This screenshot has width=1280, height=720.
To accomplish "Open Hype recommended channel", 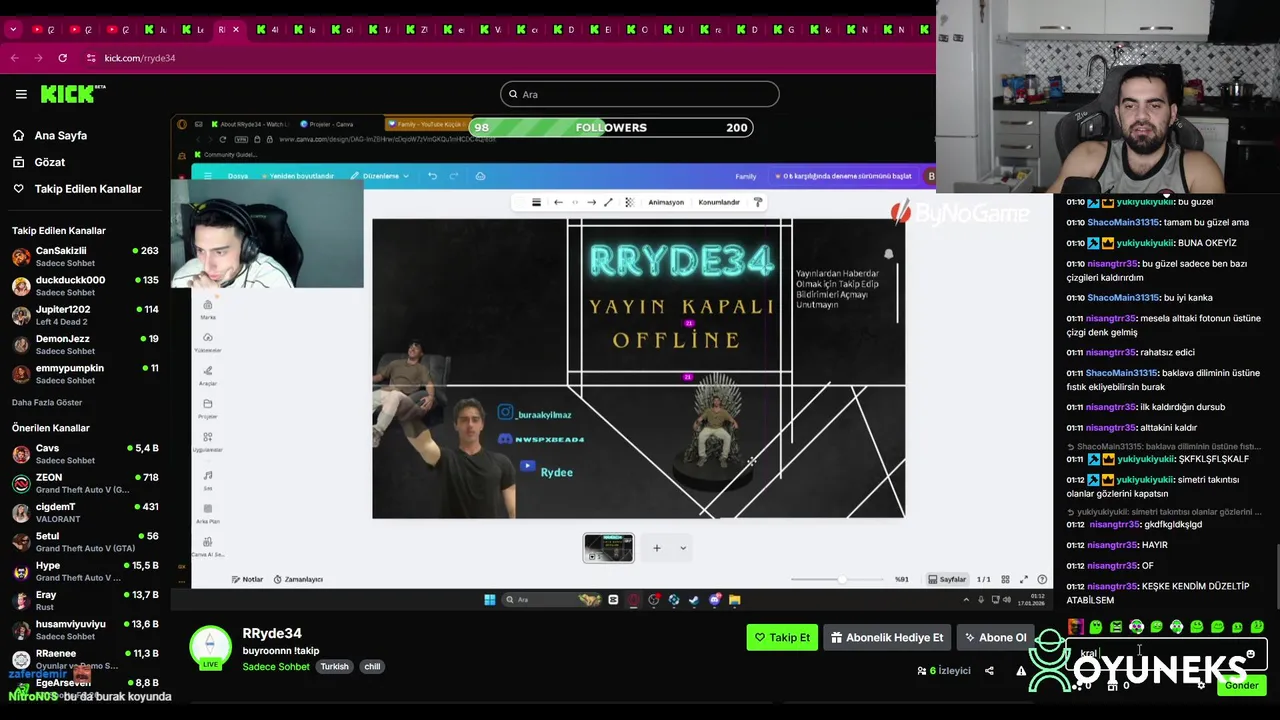I will (x=85, y=571).
